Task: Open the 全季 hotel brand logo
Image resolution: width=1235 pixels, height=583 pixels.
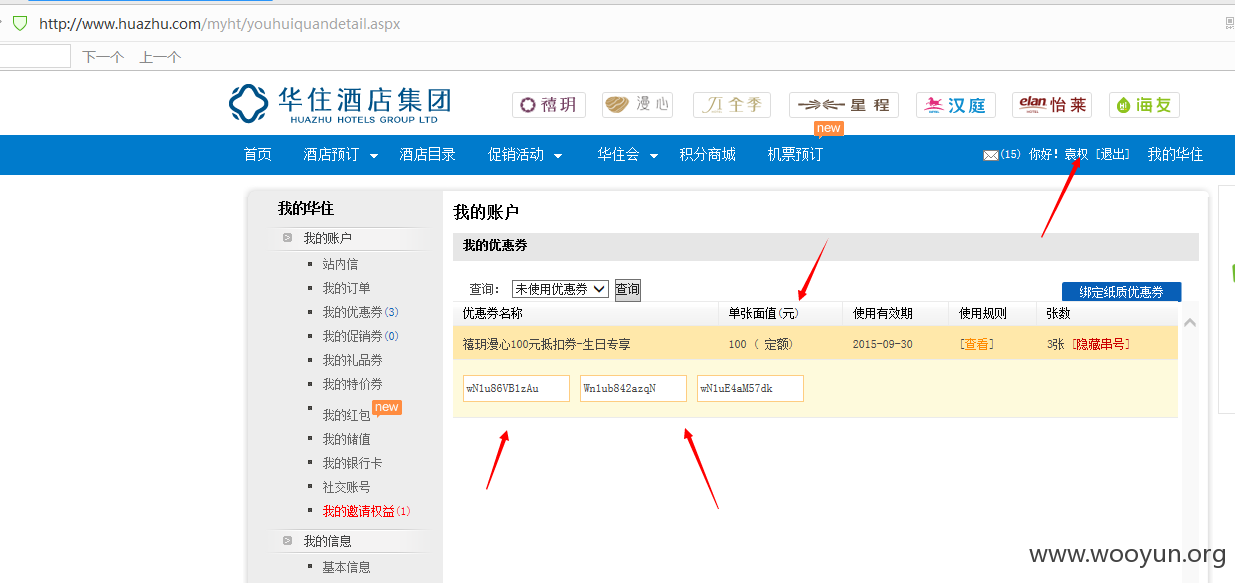Action: 731,105
